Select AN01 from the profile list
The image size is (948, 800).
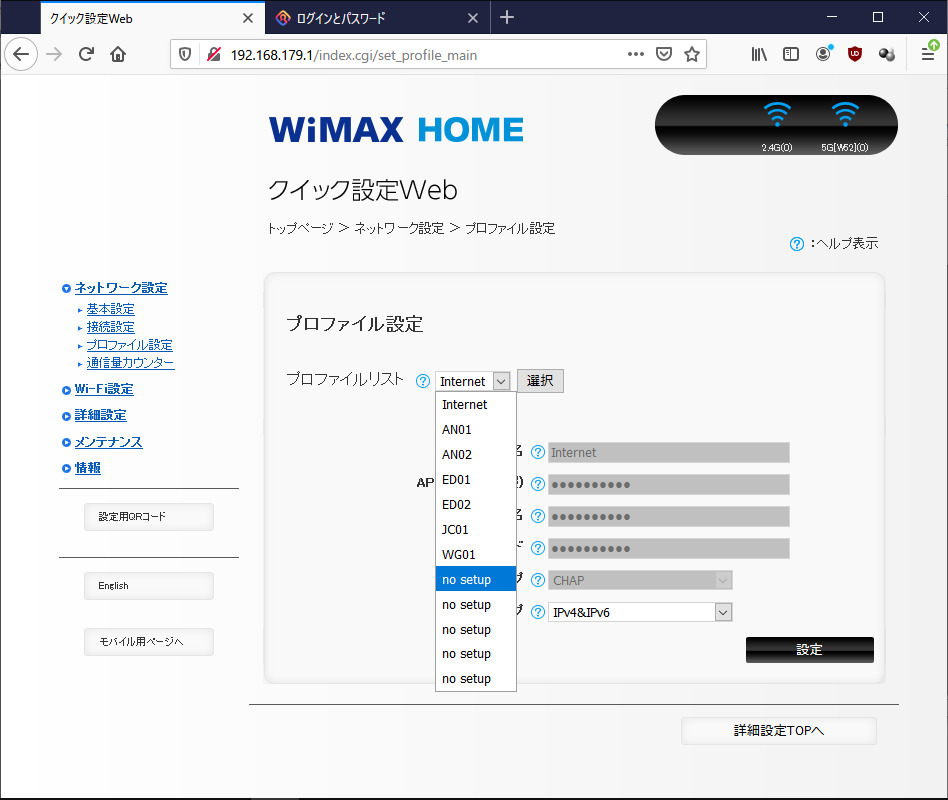click(457, 430)
